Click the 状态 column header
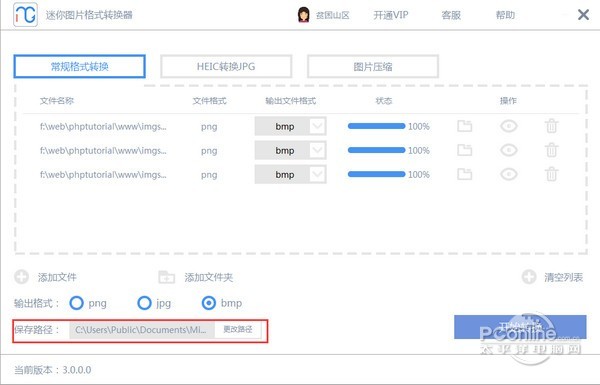 384,101
